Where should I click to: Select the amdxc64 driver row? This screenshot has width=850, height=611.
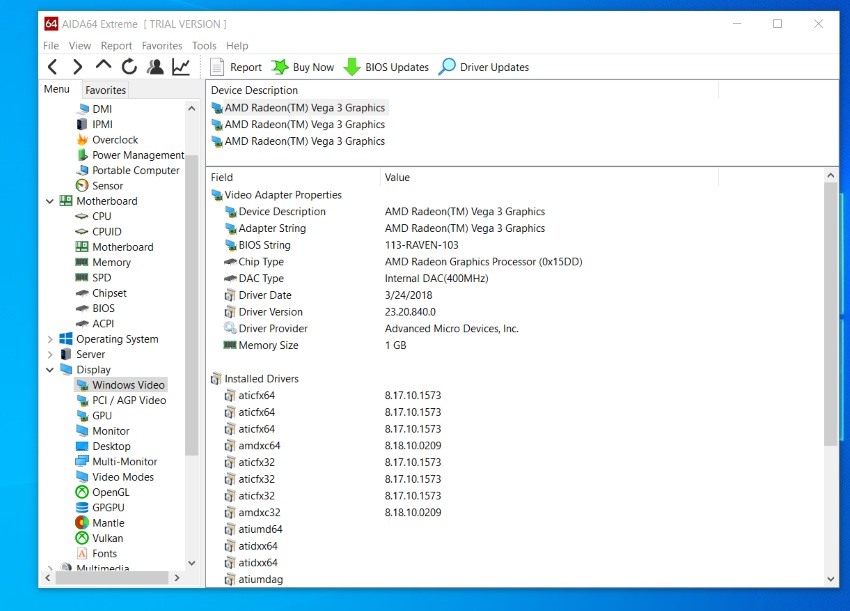coord(515,446)
